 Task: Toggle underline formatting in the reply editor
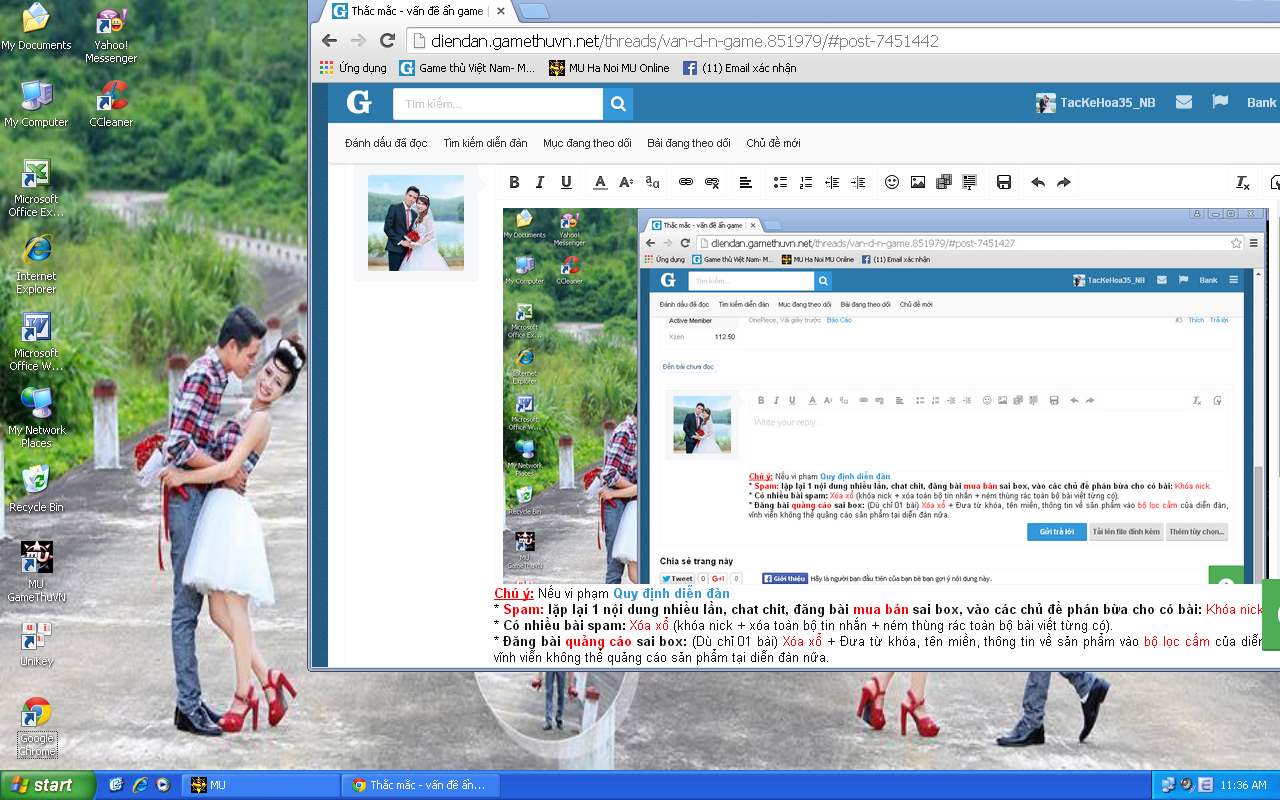tap(566, 182)
